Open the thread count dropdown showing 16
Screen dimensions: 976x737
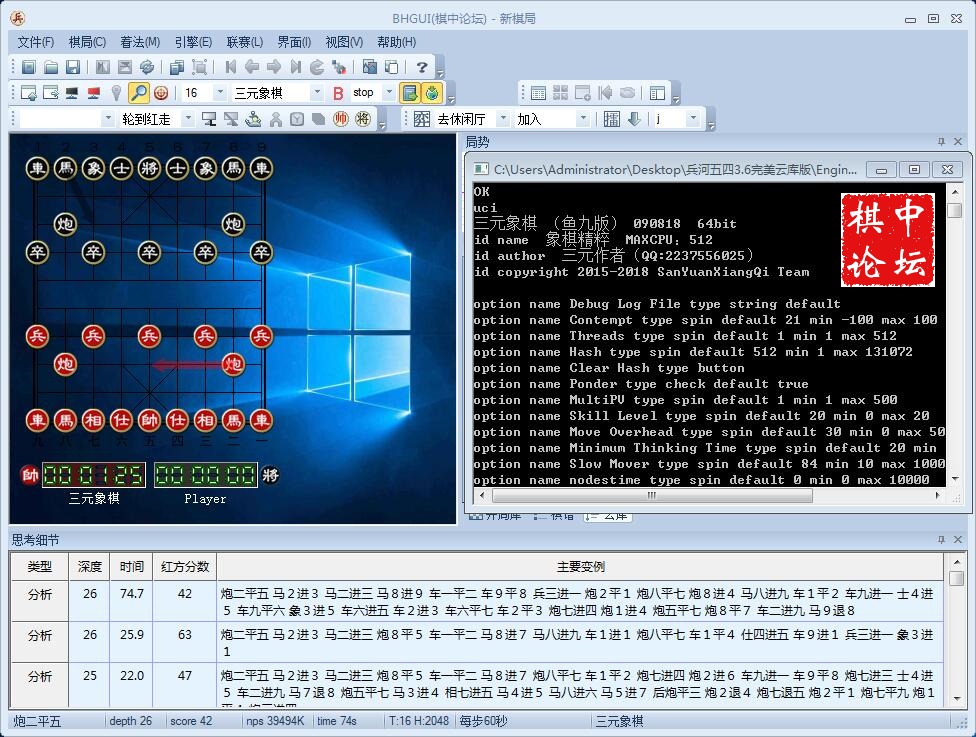220,93
